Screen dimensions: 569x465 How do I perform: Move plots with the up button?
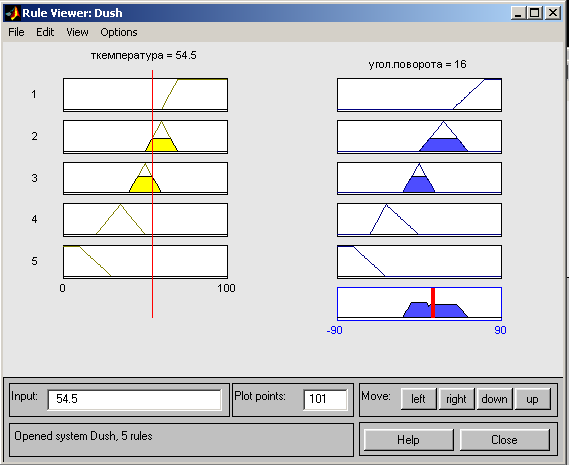click(532, 399)
